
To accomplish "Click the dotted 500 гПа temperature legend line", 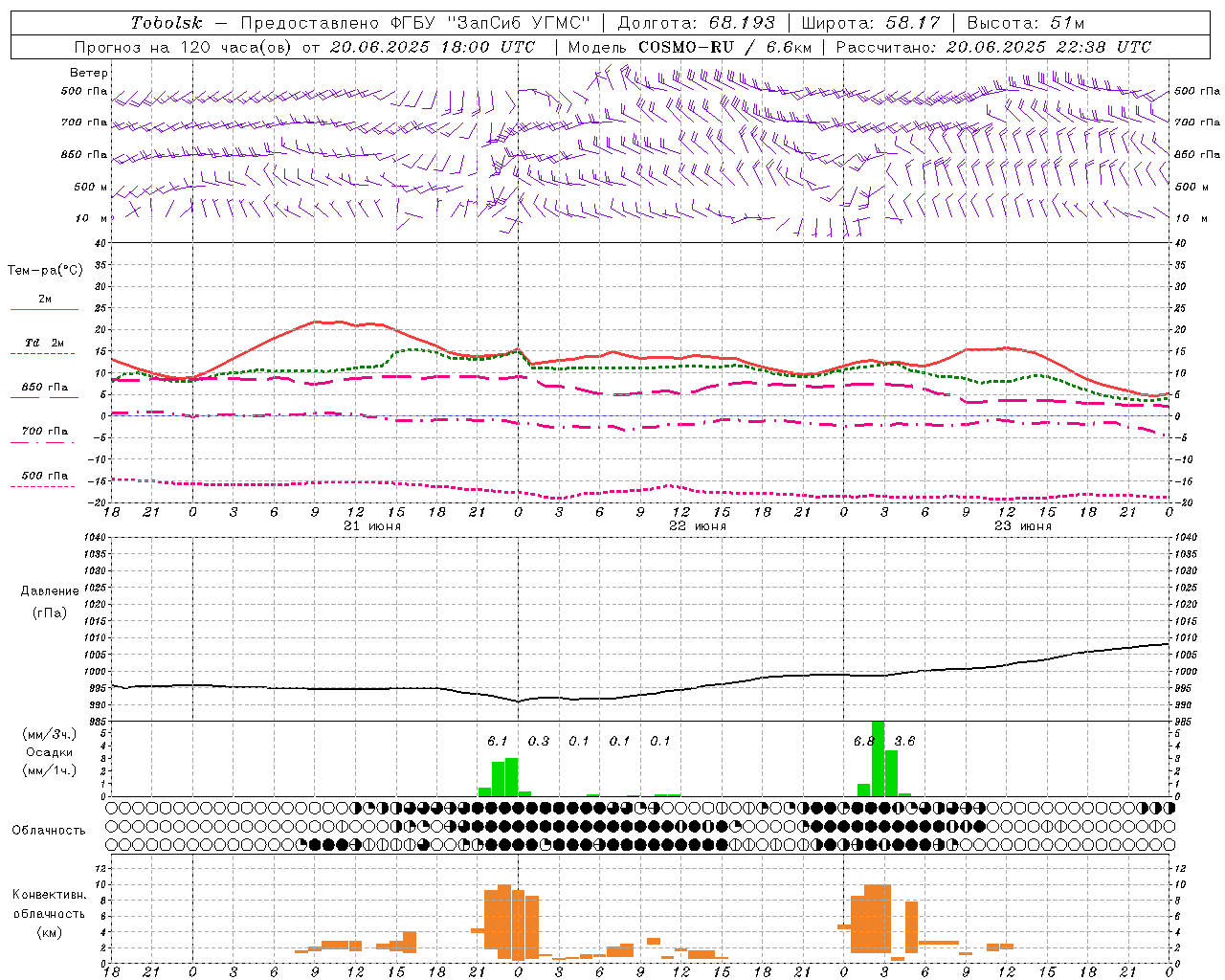I will [x=42, y=486].
